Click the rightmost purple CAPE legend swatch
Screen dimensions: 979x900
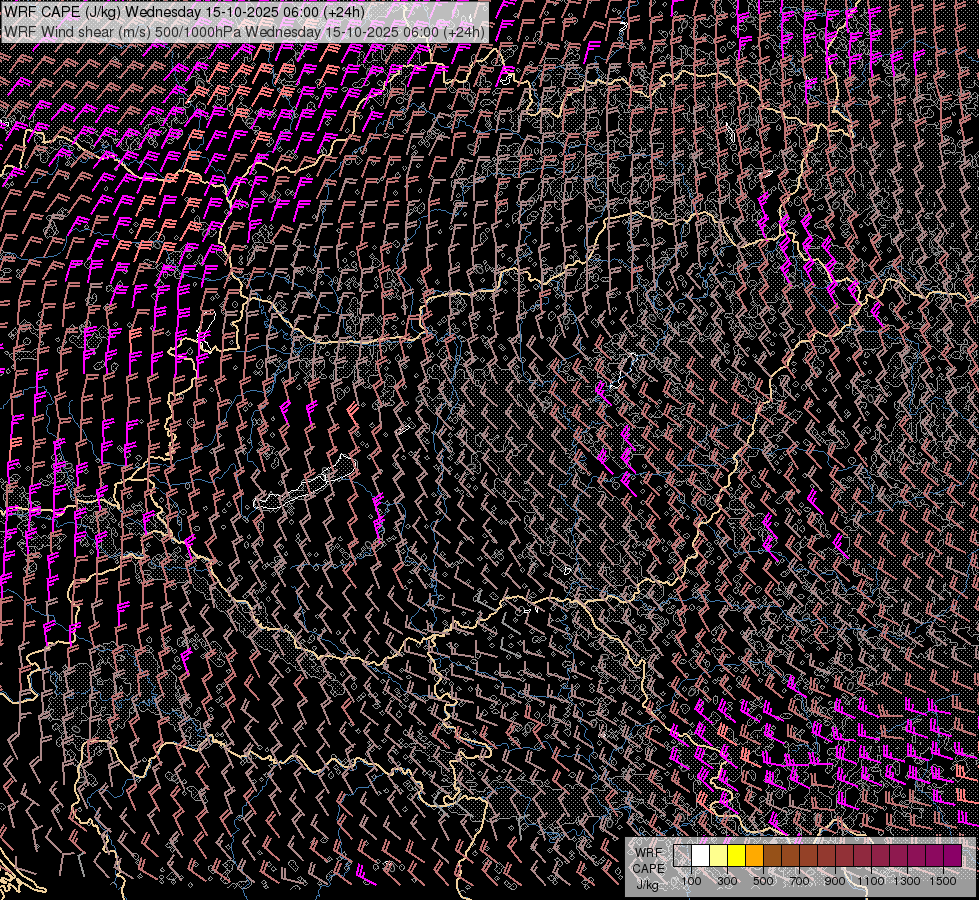(x=952, y=856)
